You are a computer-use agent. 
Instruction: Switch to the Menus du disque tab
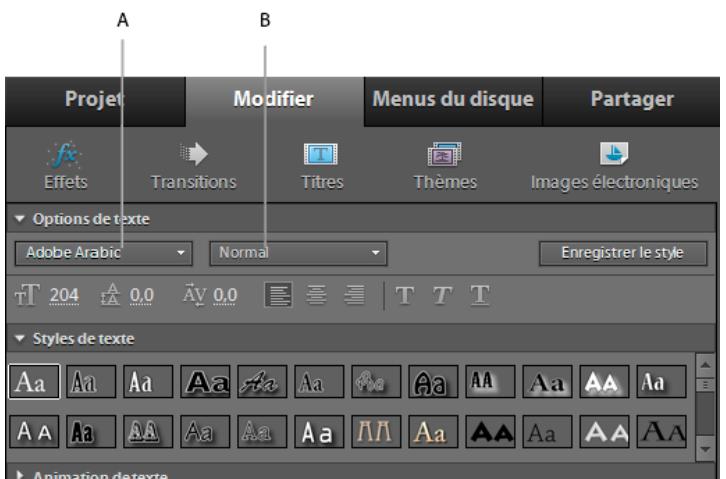pyautogui.click(x=453, y=101)
